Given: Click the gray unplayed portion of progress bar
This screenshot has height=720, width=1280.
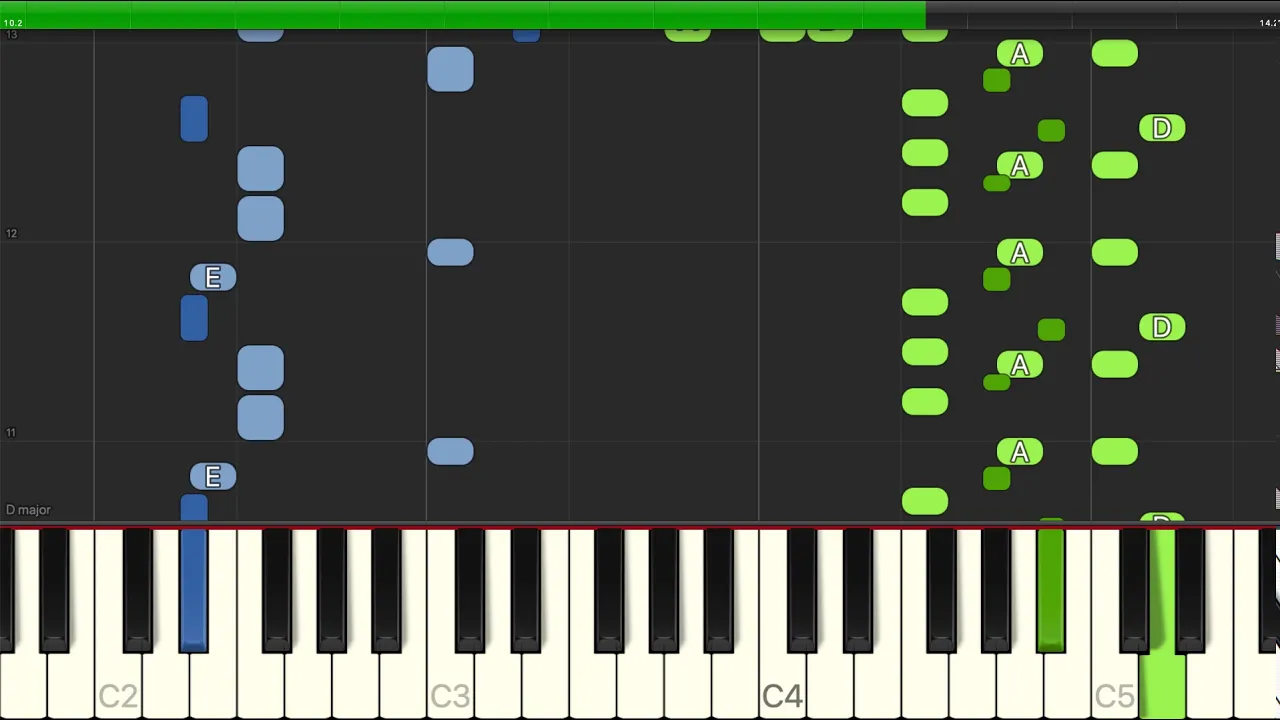Looking at the screenshot, I should (x=1103, y=14).
